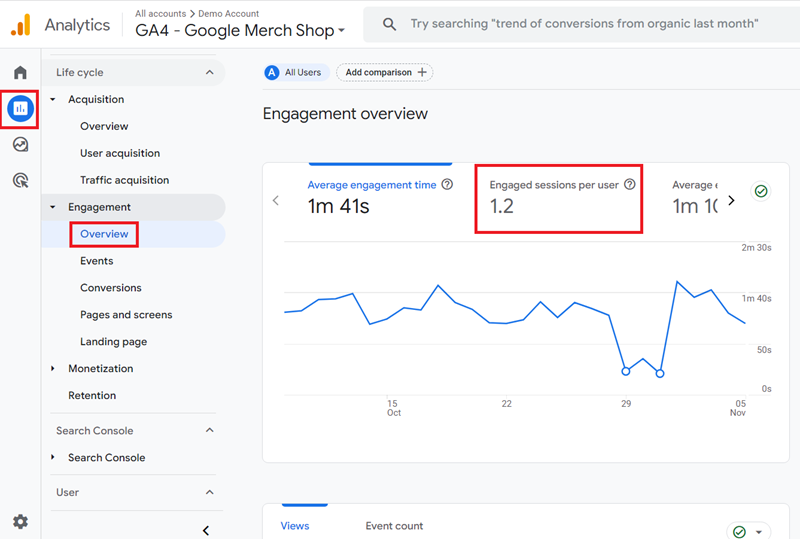This screenshot has height=539, width=800.
Task: Expand the Search Console tree item
Action: [53, 457]
